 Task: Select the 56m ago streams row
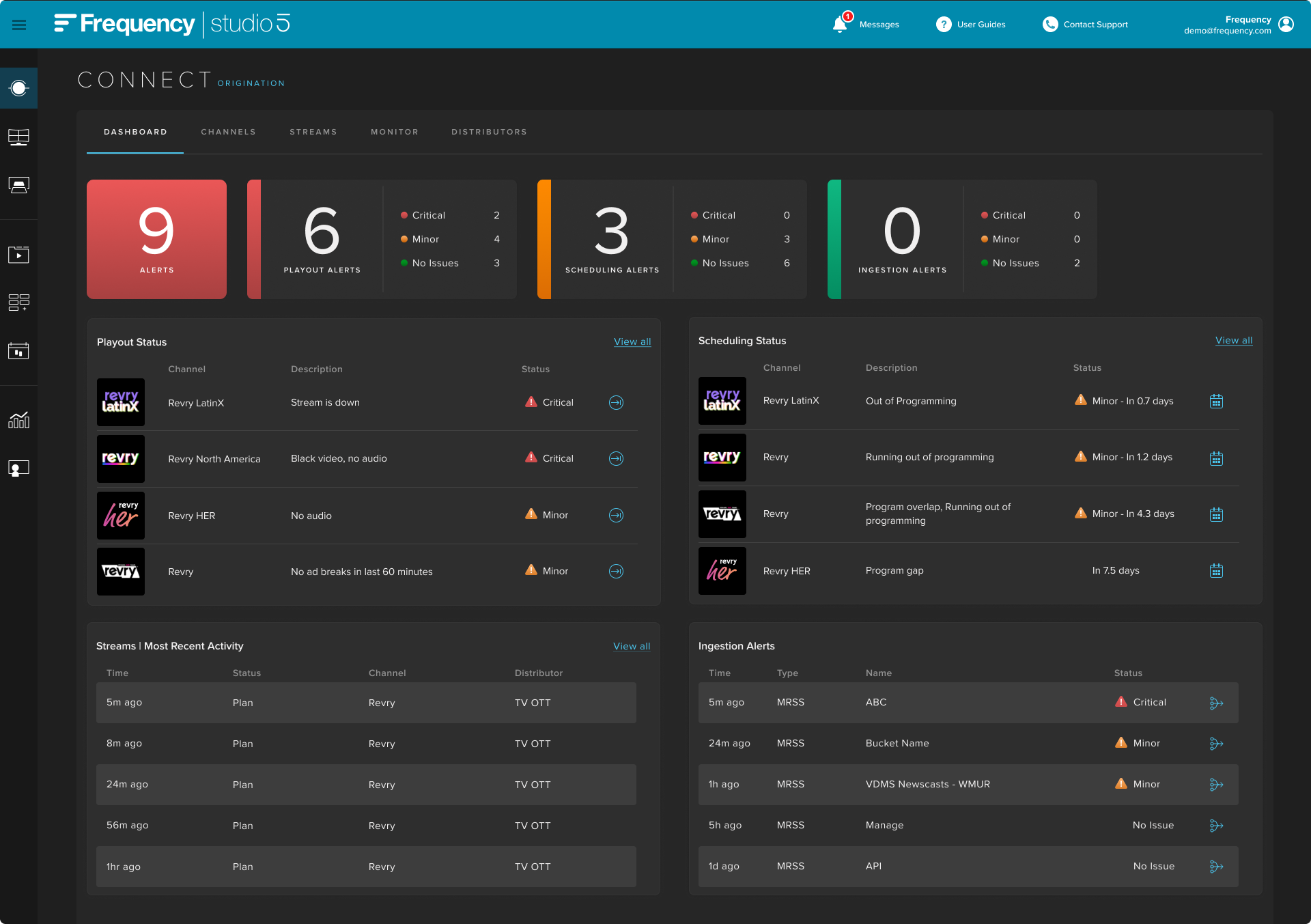(x=366, y=826)
